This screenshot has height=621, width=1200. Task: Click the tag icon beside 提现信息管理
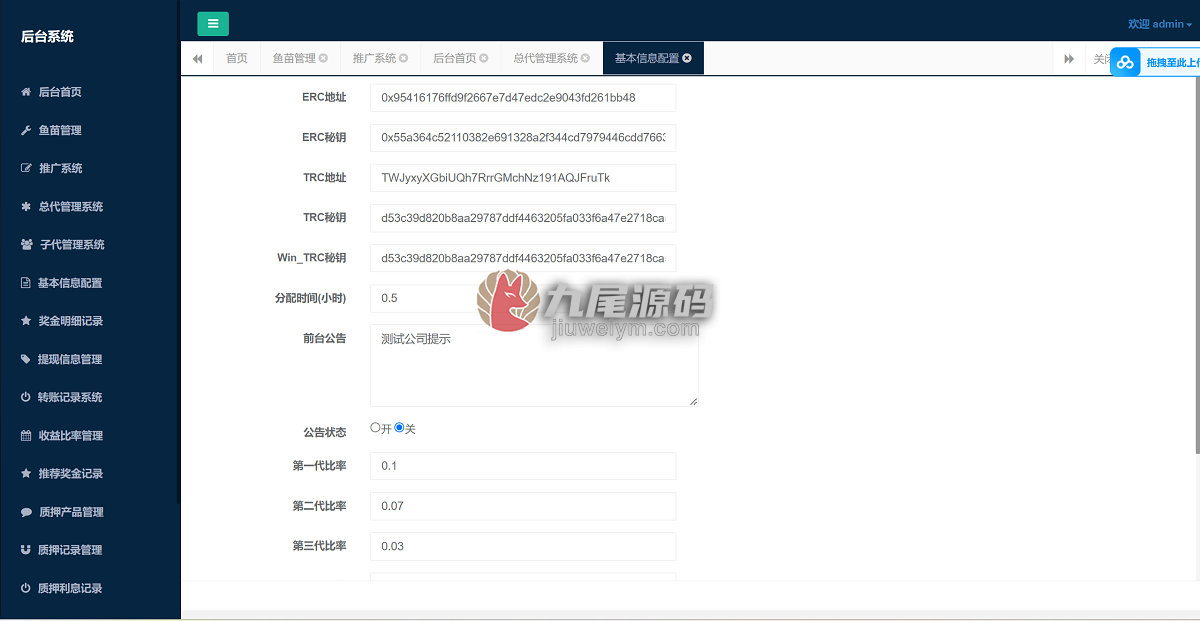pyautogui.click(x=26, y=359)
